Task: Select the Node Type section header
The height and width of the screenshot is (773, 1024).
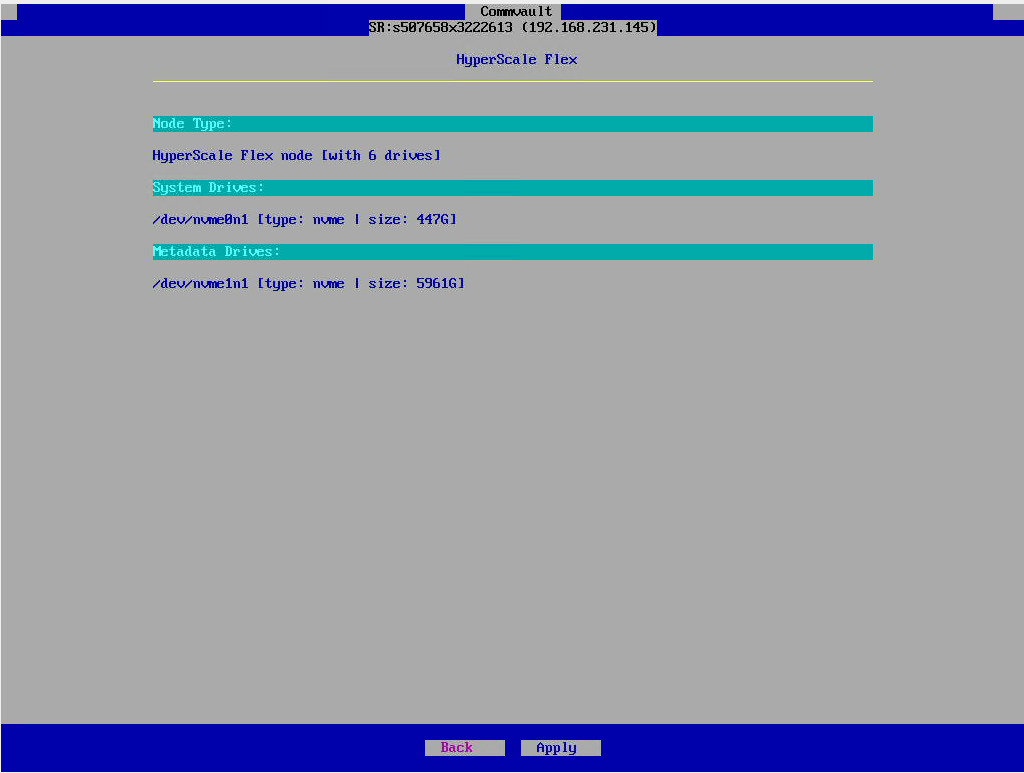Action: coord(513,124)
